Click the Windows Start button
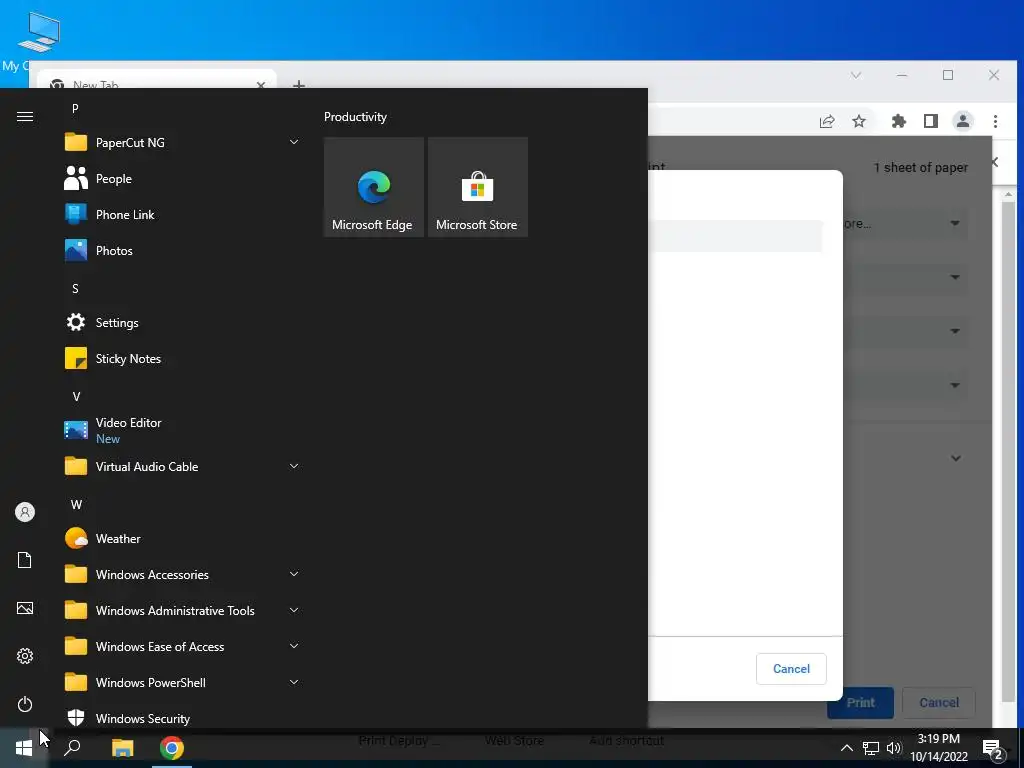This screenshot has height=768, width=1024. click(x=24, y=748)
